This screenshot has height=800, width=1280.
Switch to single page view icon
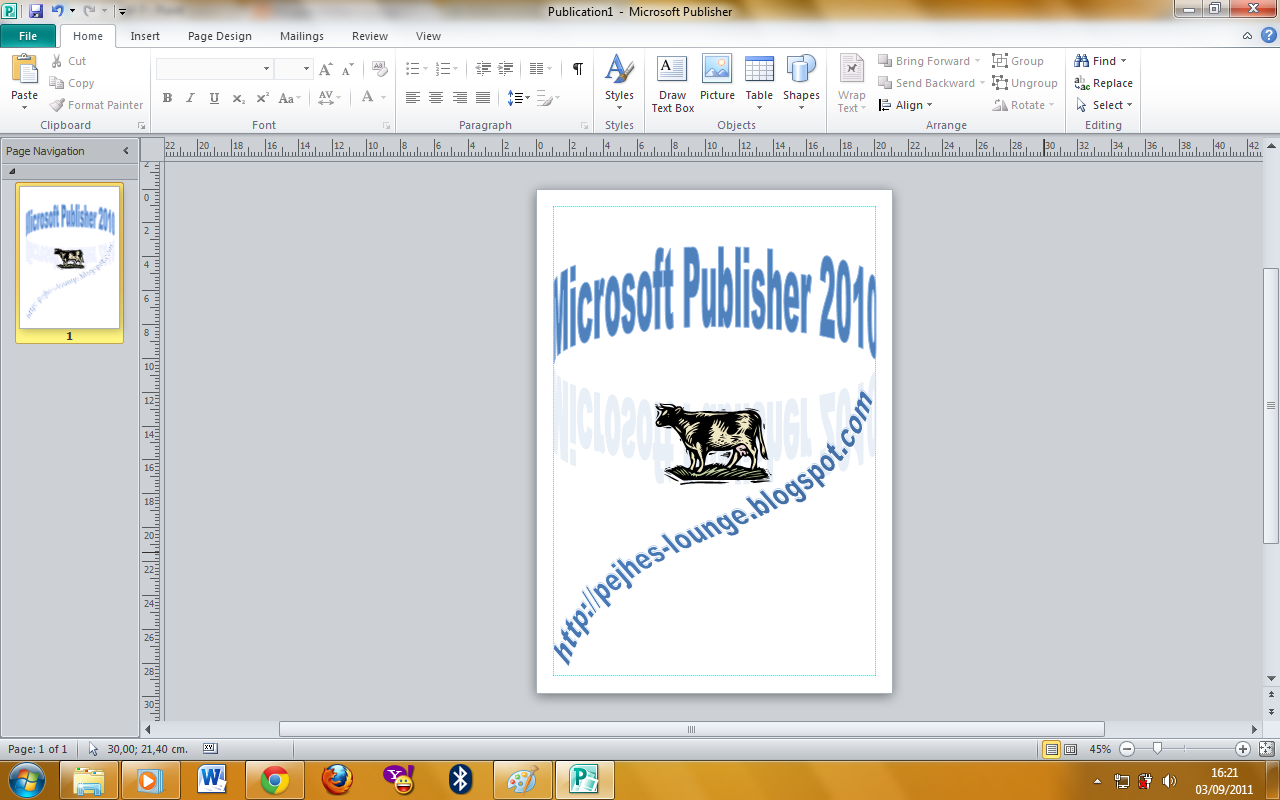point(1051,748)
